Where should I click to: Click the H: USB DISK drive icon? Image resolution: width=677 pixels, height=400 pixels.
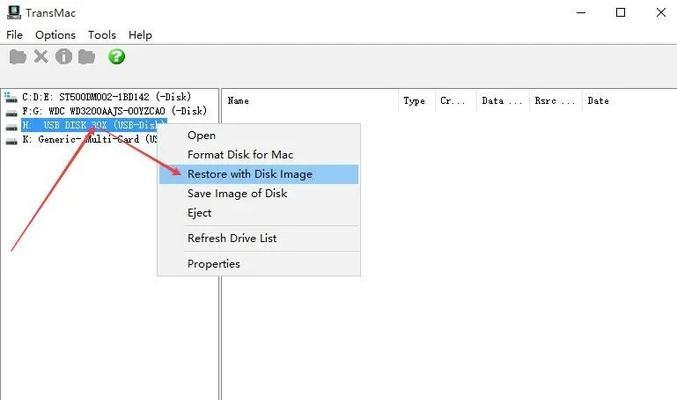[x=11, y=127]
